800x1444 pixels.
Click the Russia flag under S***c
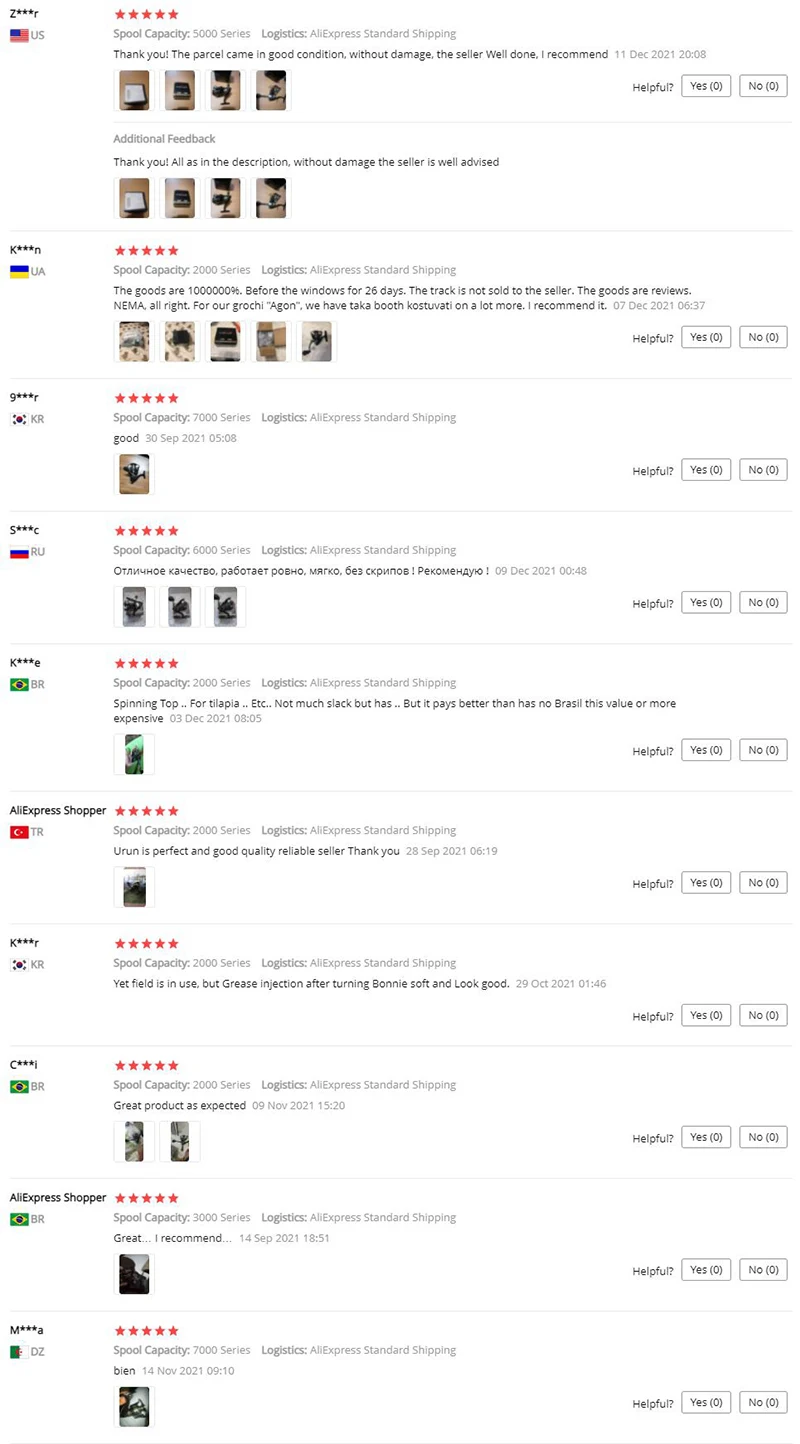click(19, 552)
